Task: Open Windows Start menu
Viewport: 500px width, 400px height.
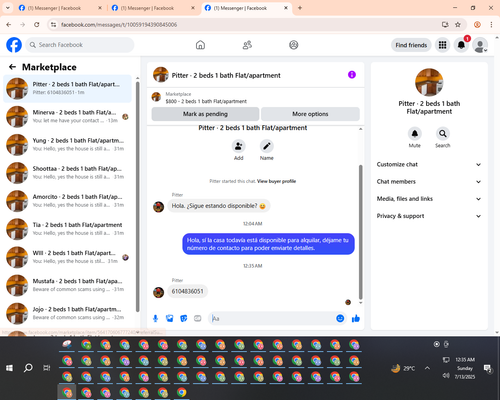Action: (x=9, y=368)
